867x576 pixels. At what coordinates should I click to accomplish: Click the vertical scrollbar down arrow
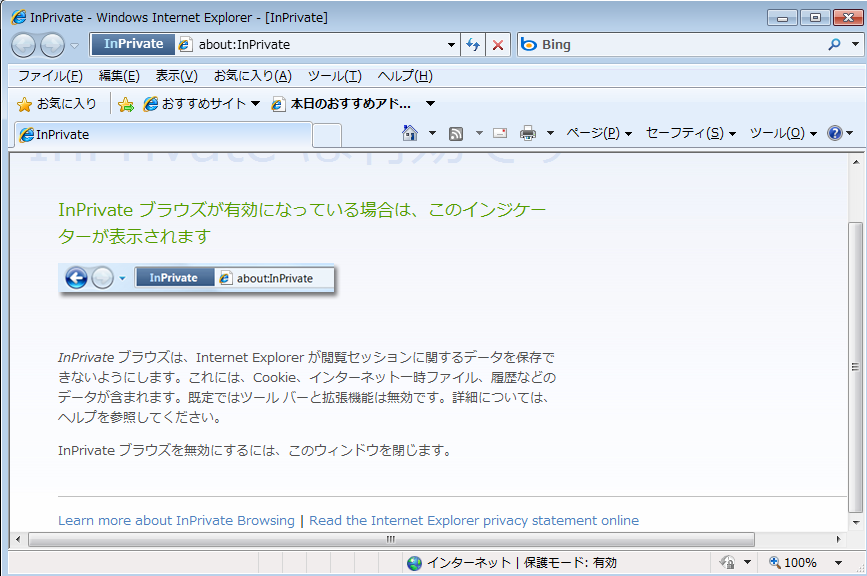point(855,522)
